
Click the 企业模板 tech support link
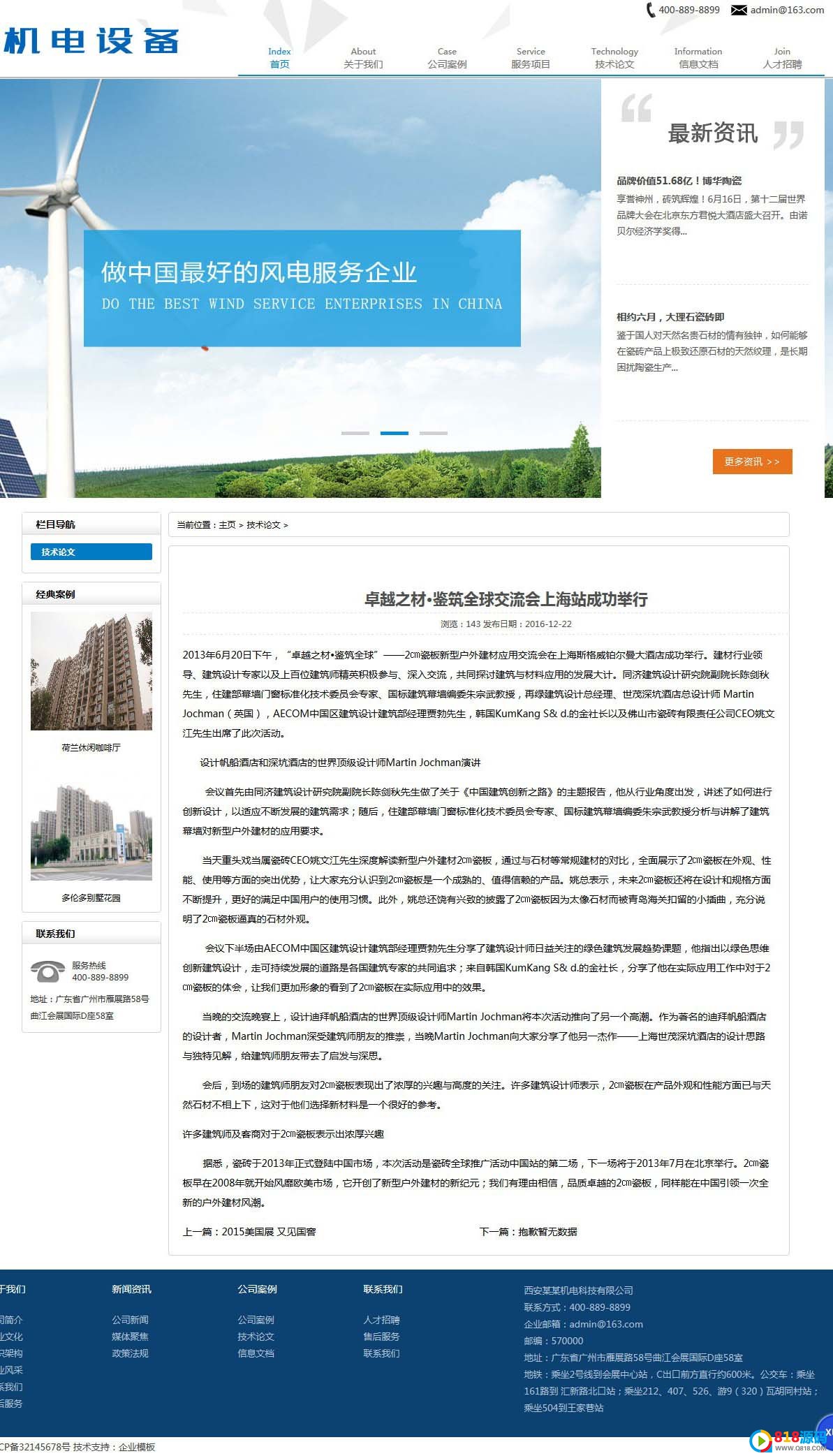137,1447
